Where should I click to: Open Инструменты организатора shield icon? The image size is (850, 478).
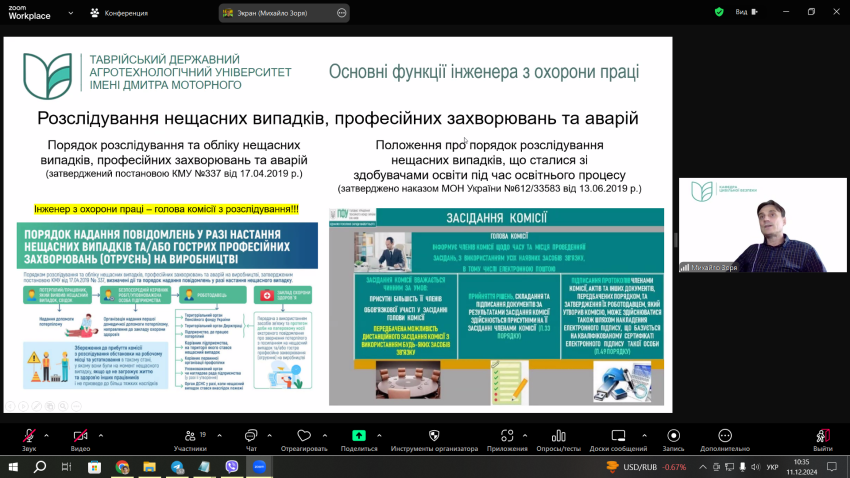point(434,436)
